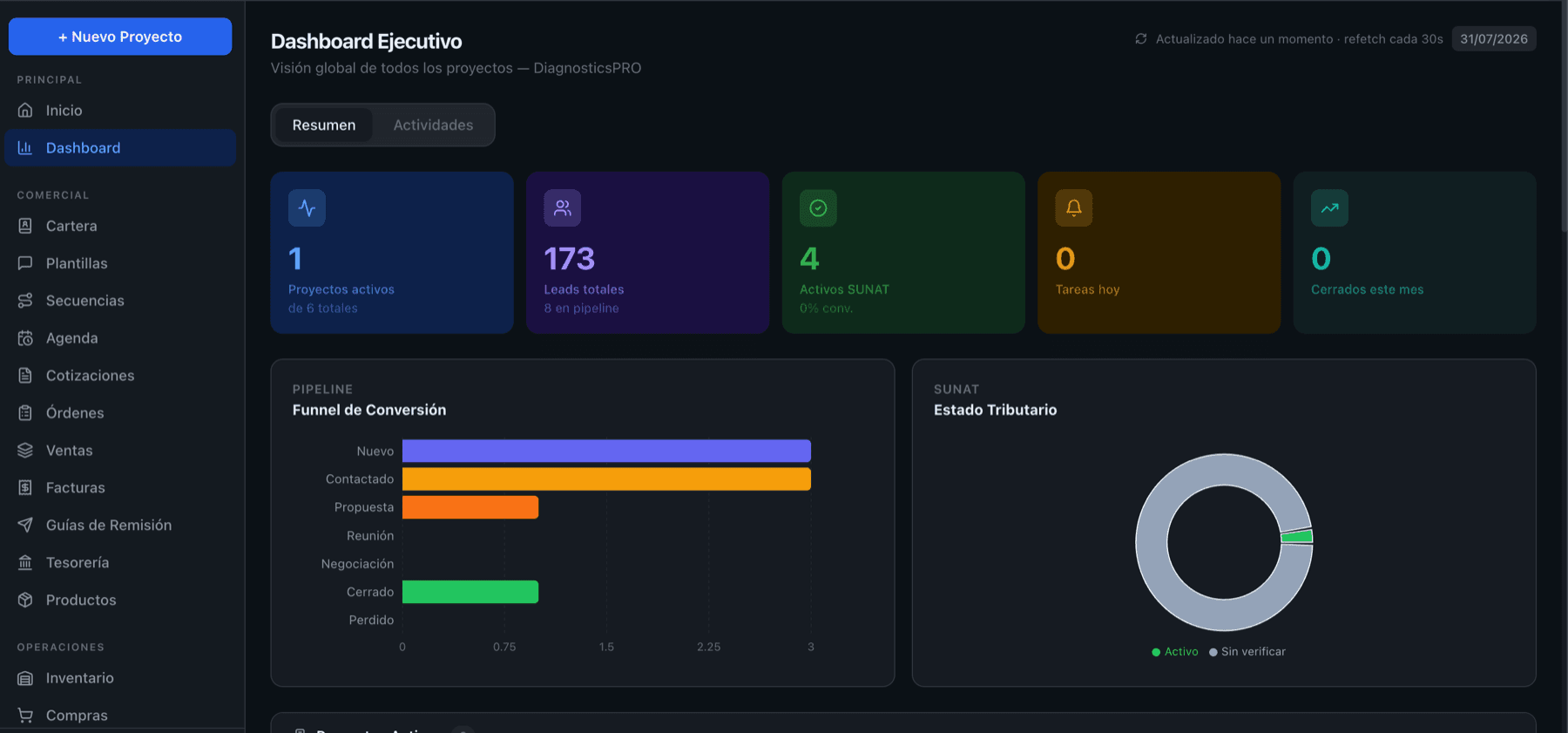Click the users icon on Leads totales card
This screenshot has height=733, width=1568.
(x=563, y=208)
